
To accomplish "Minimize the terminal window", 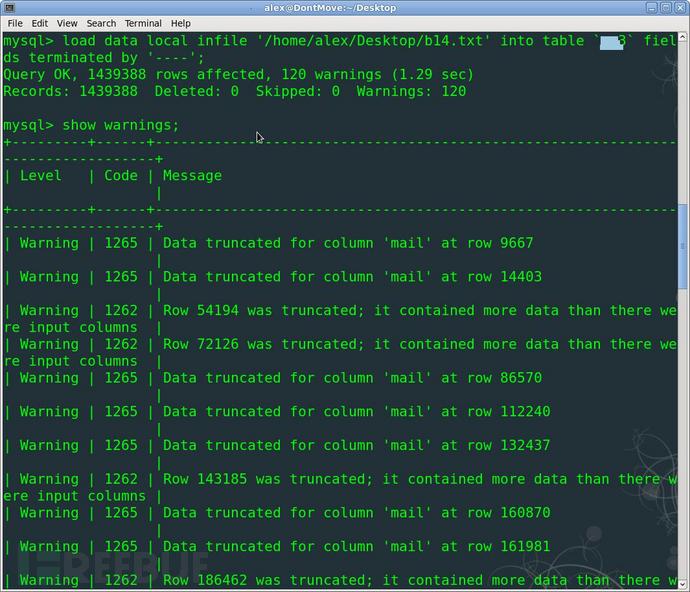I will click(x=650, y=7).
